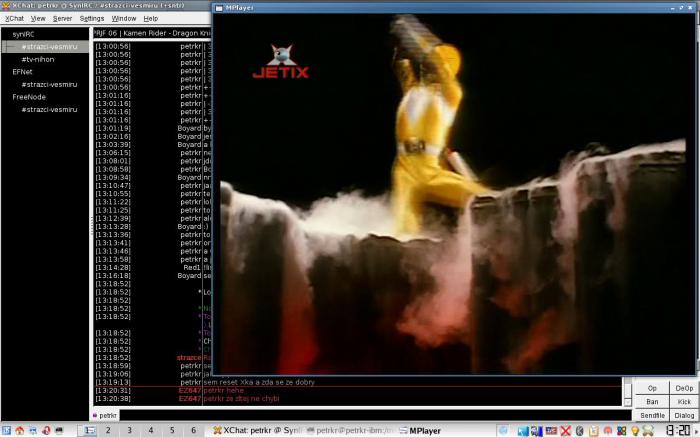
Task: Switch to virtual desktop 5
Action: [x=172, y=430]
